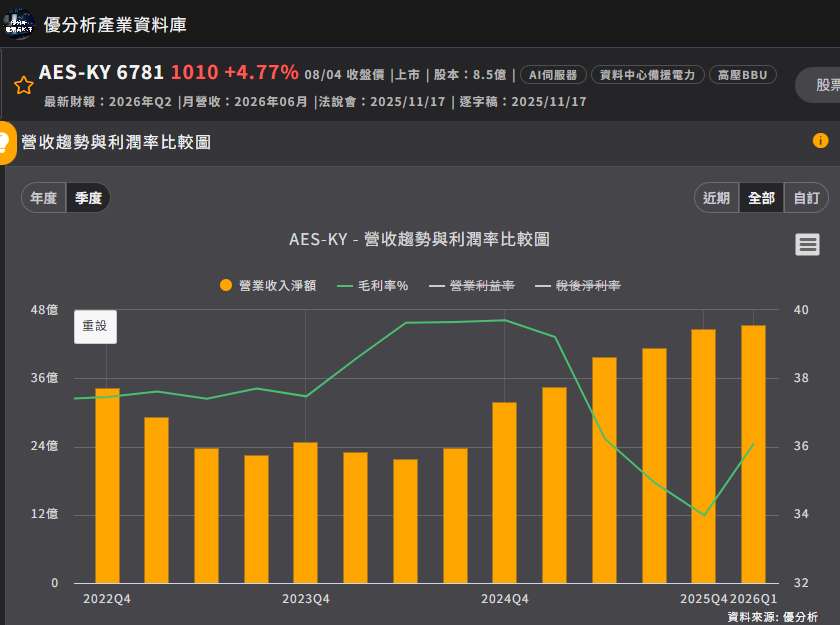This screenshot has height=625, width=840.
Task: Click the 36億 axis value
Action: pos(44,378)
